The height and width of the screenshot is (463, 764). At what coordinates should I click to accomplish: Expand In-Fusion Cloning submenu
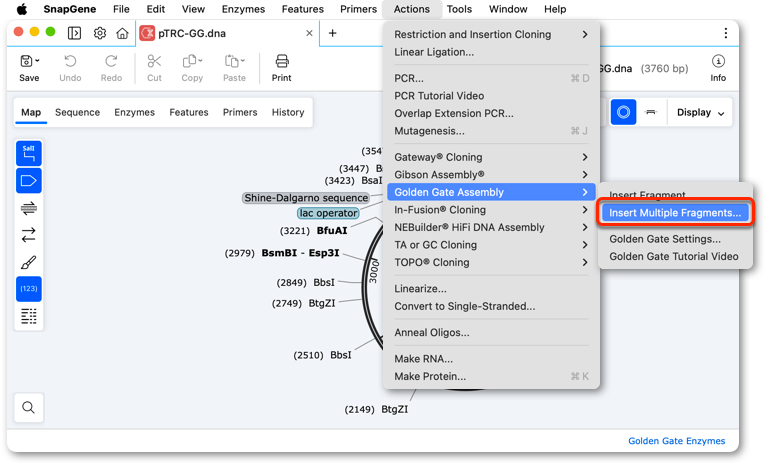(491, 210)
